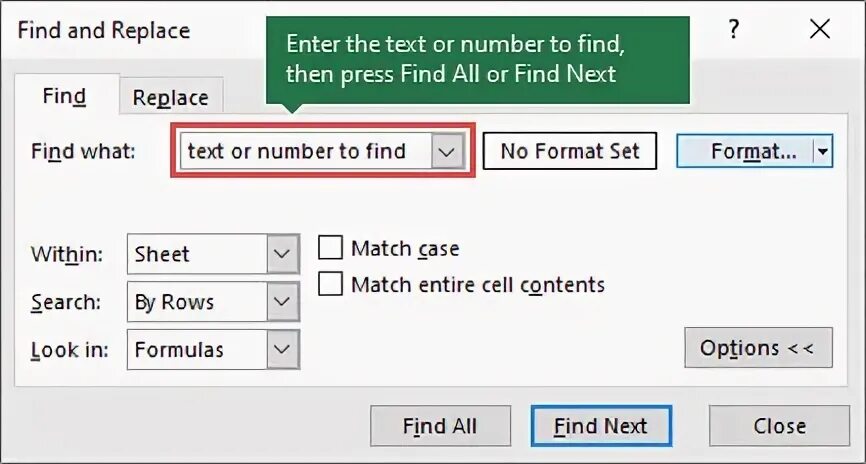
Task: Open the Look in Formulas dropdown arrow
Action: (x=283, y=350)
